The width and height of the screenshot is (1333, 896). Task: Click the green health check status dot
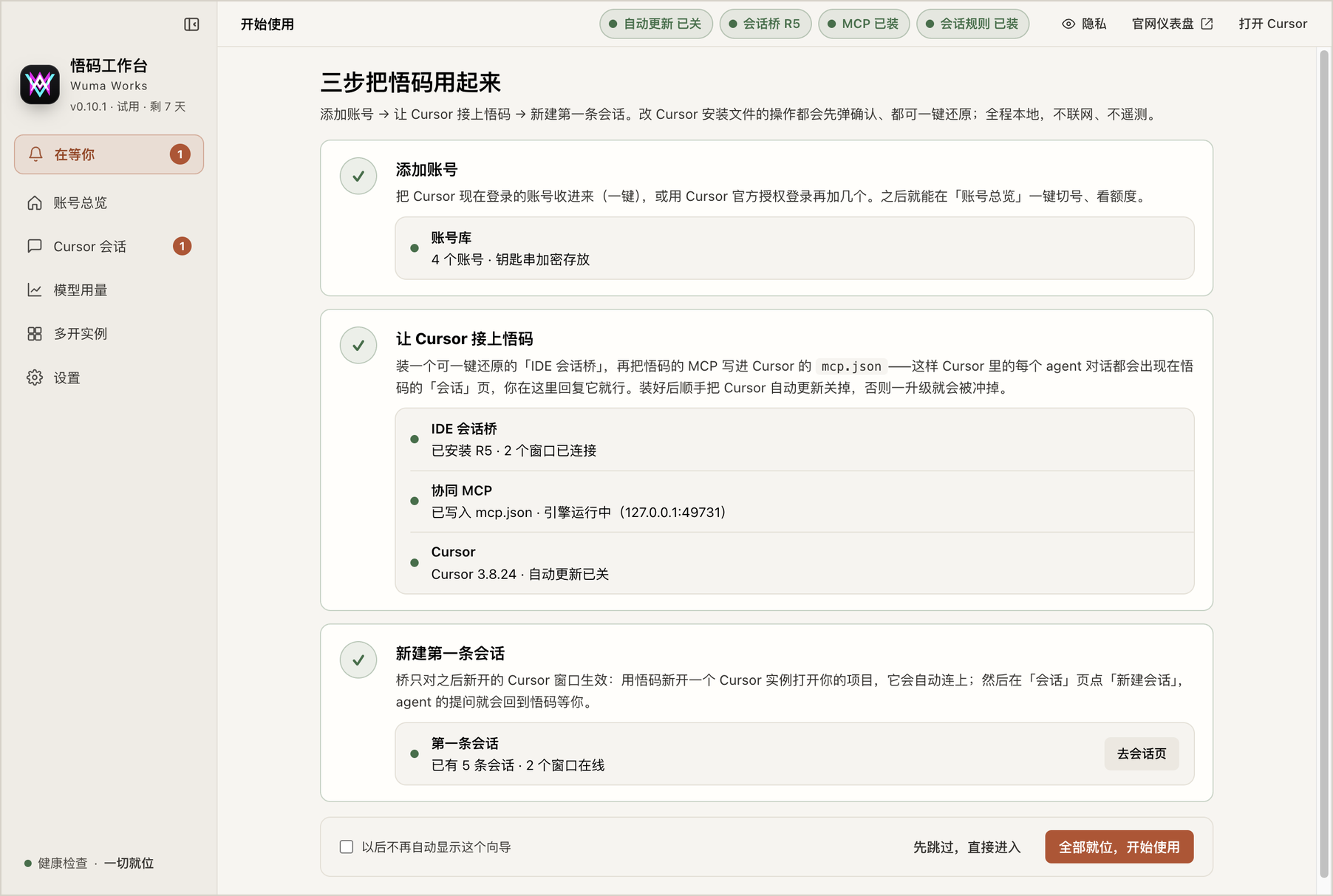[28, 863]
